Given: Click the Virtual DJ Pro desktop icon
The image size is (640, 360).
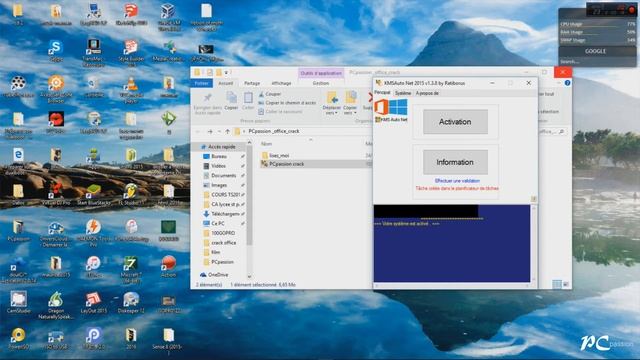Looking at the screenshot, I should tap(56, 193).
